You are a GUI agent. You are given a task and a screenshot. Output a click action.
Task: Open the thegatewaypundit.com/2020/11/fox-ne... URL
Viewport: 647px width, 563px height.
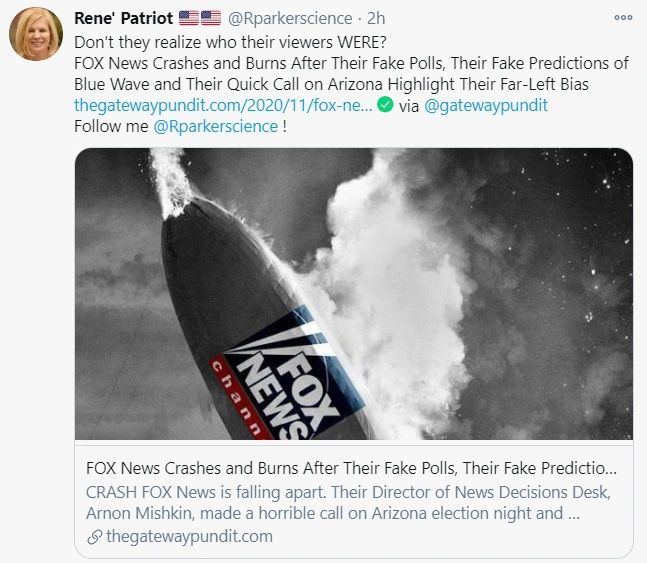coord(223,105)
